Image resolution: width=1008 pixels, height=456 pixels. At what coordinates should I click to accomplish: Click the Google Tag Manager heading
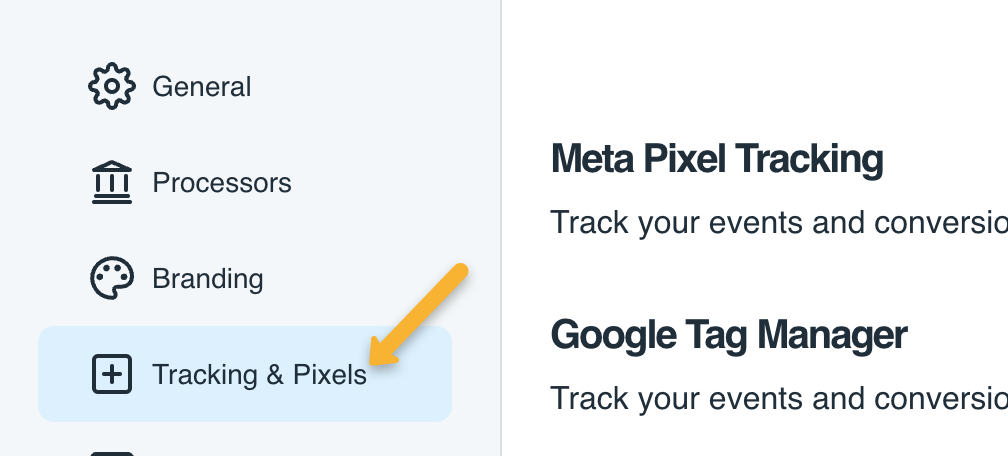(x=728, y=335)
